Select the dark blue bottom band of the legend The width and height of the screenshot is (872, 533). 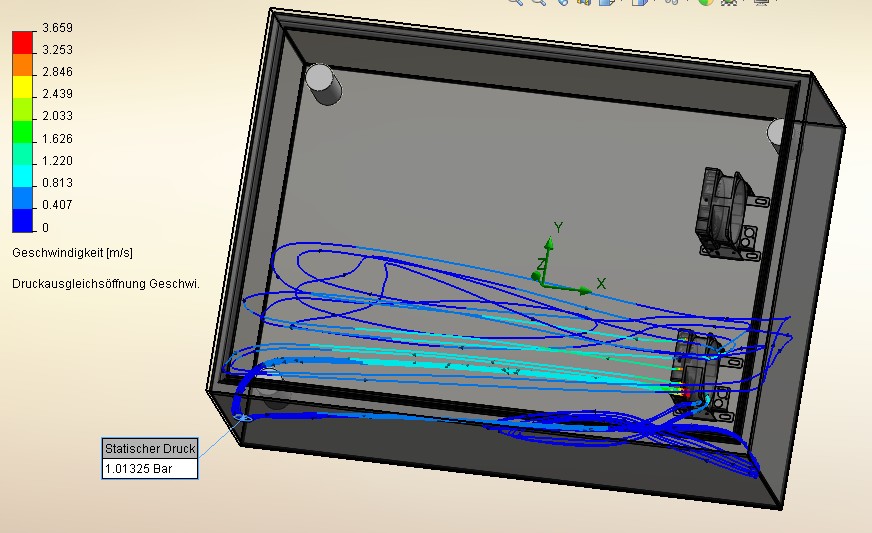[23, 220]
